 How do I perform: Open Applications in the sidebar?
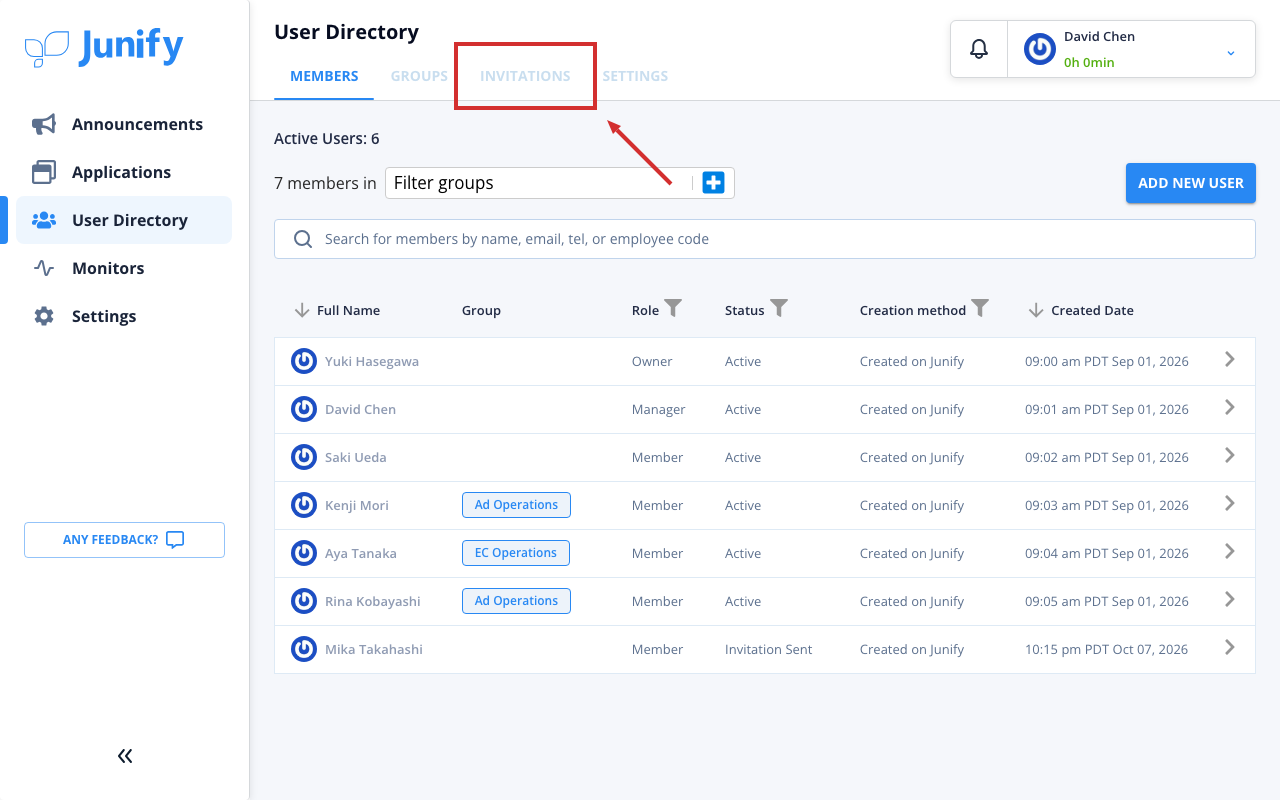coord(124,172)
